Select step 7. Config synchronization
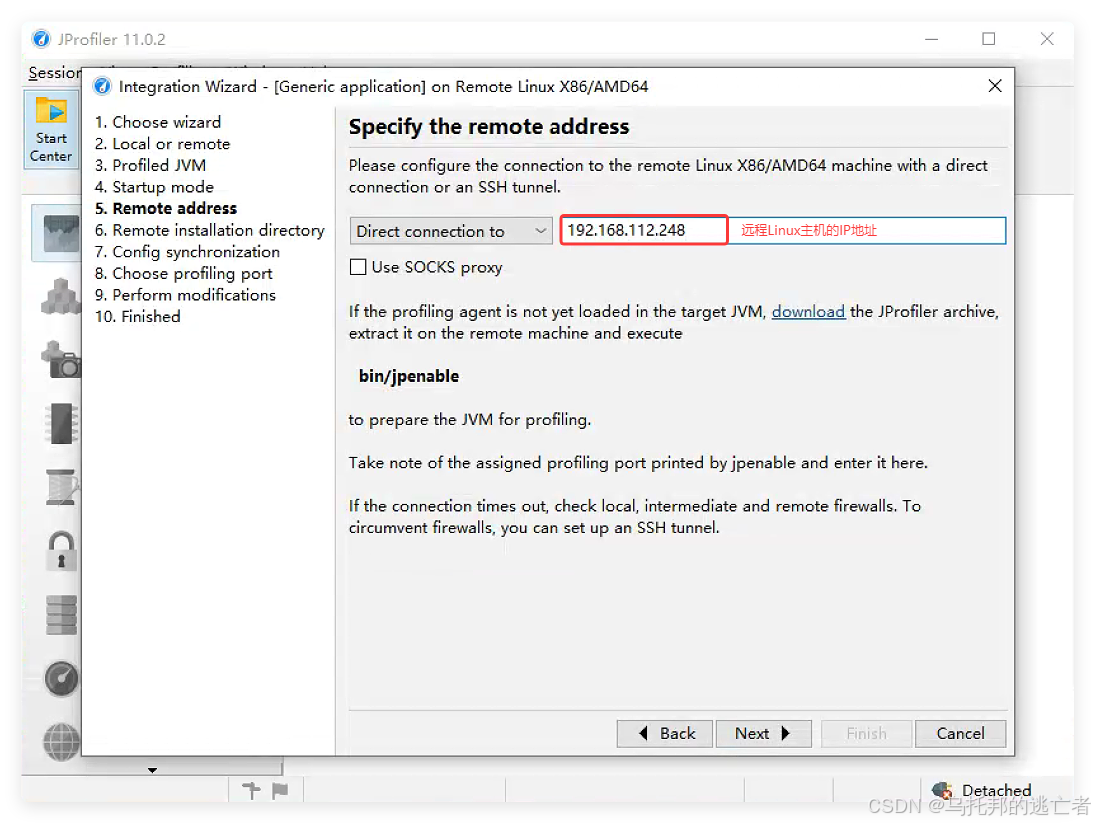 tap(187, 252)
